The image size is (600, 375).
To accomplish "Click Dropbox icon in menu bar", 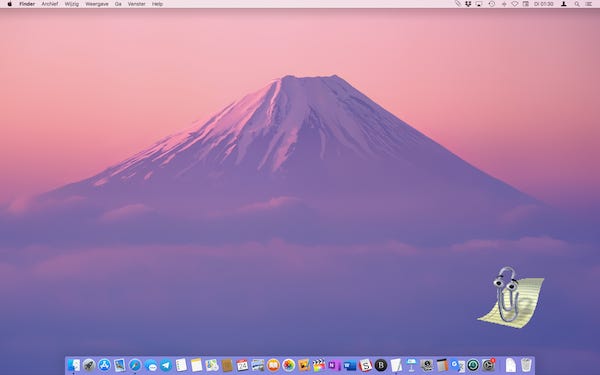I will [x=468, y=4].
